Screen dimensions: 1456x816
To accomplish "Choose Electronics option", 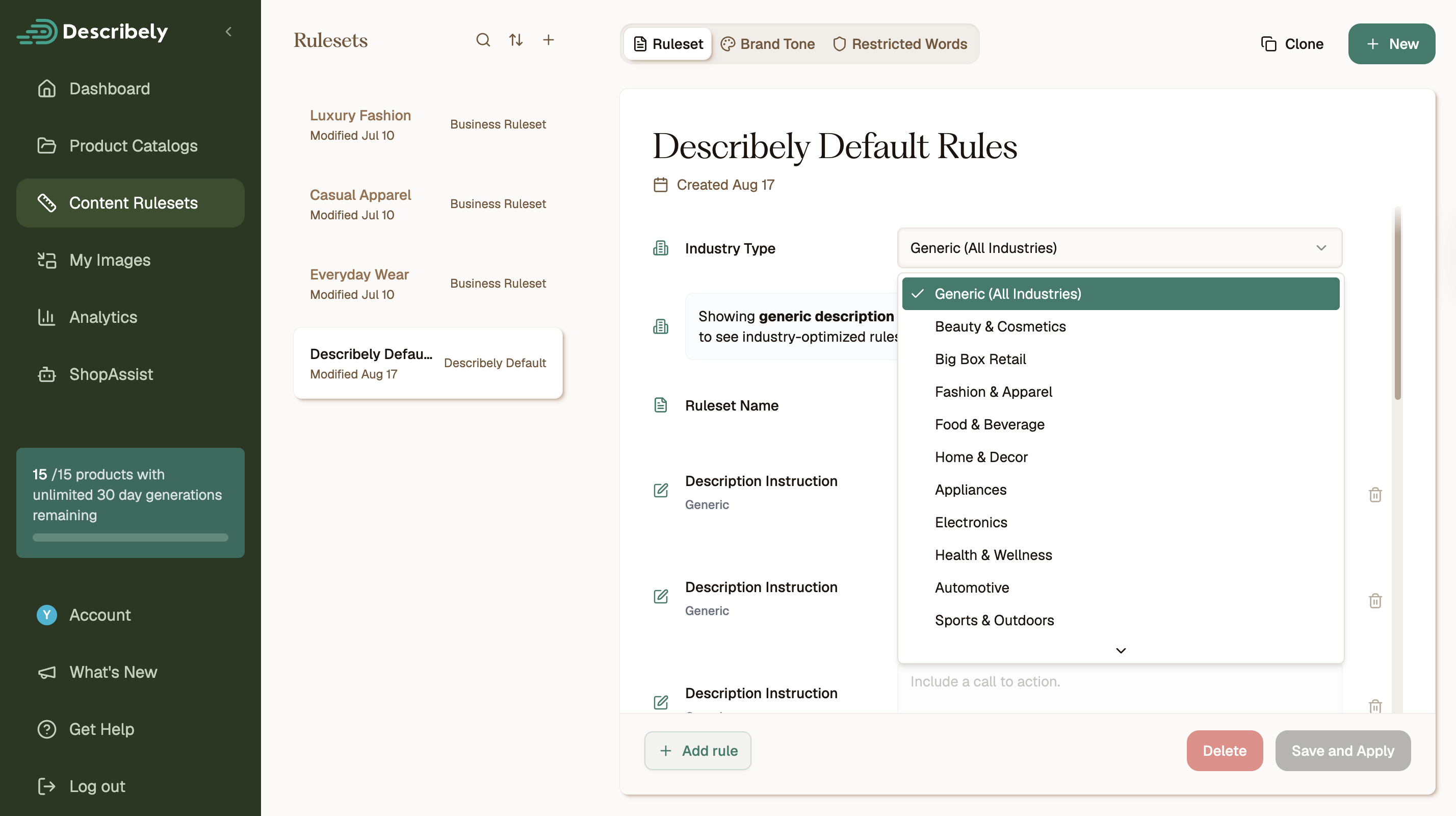I will (1120, 523).
